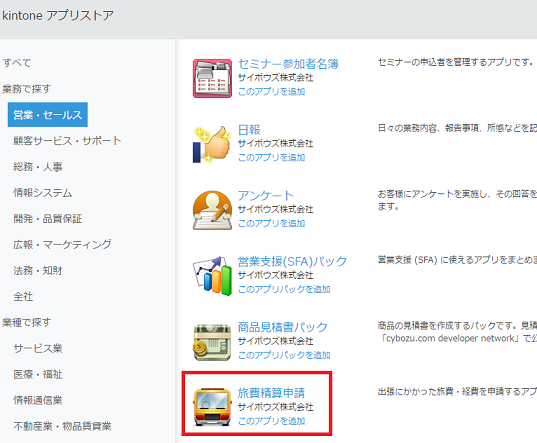Click the セミナー参加者名簿 app icon
Screen dimensions: 537x443
(212, 78)
